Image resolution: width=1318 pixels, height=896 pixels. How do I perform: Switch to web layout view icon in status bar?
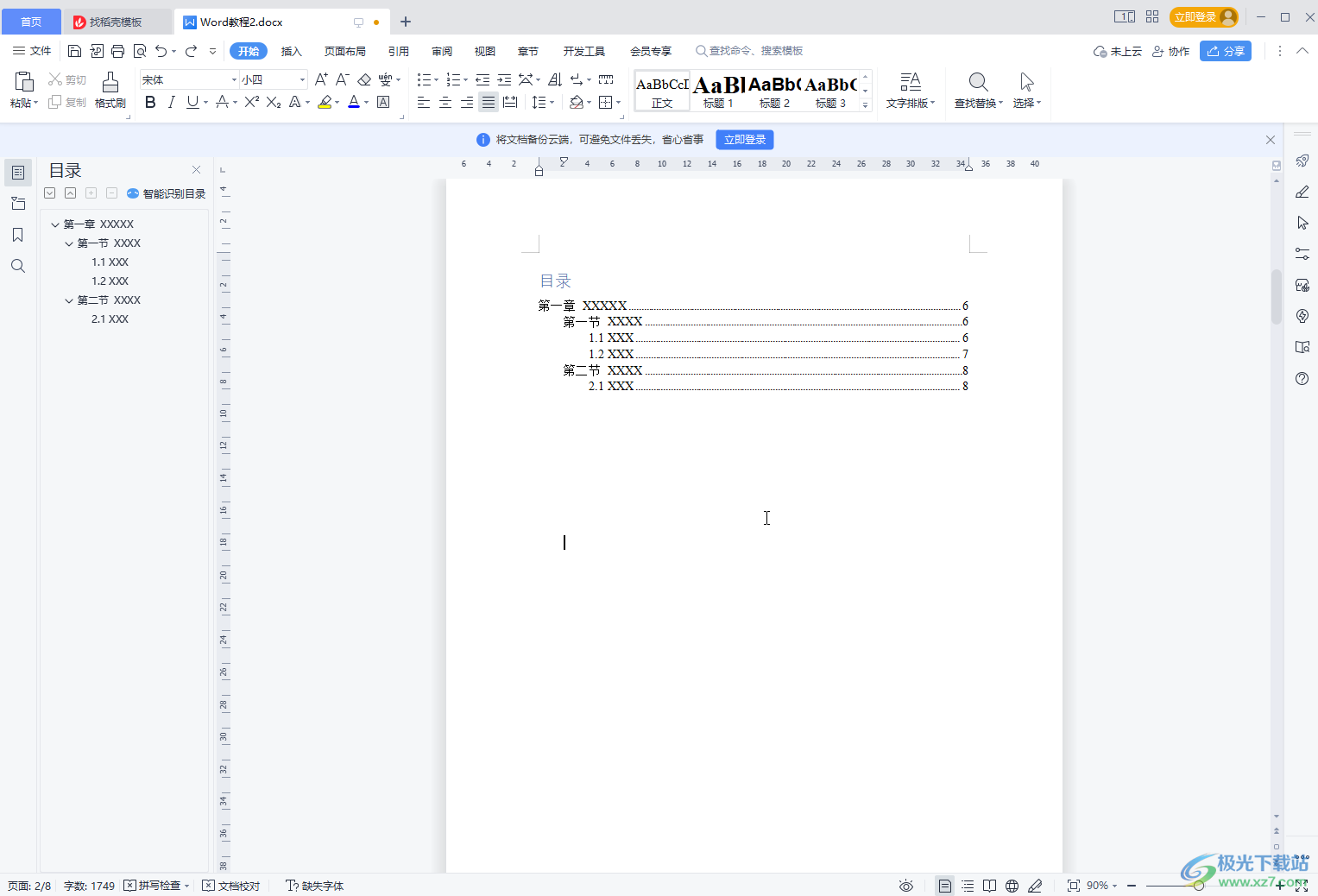click(1012, 886)
